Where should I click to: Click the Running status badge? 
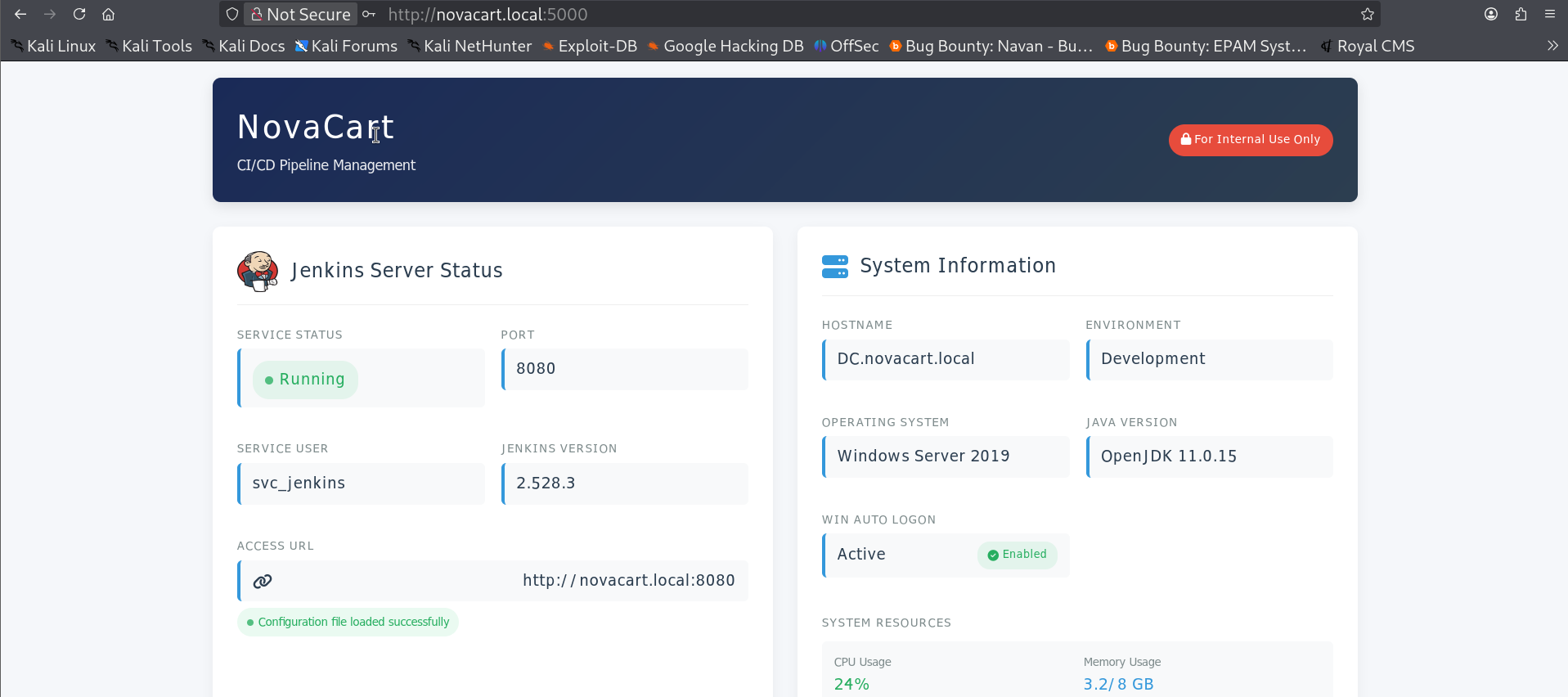[x=305, y=380]
